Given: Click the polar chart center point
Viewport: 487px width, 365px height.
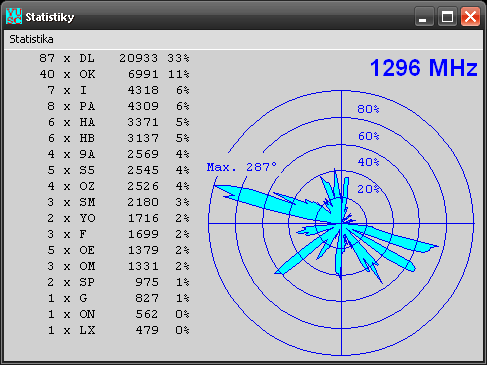Looking at the screenshot, I should click(x=341, y=223).
